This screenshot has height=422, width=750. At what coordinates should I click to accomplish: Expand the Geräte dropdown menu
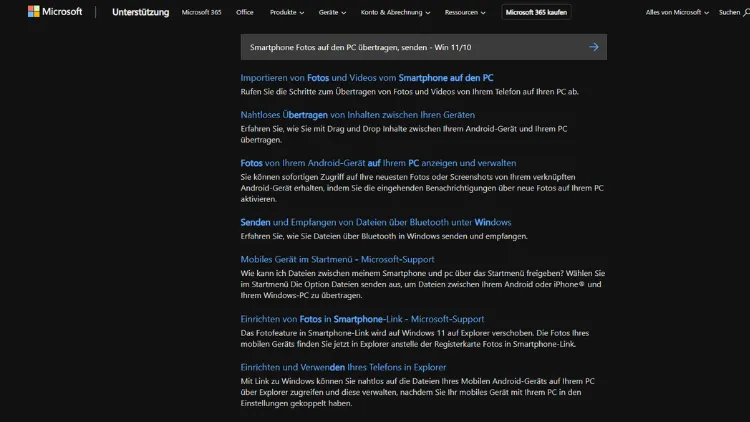click(x=332, y=13)
